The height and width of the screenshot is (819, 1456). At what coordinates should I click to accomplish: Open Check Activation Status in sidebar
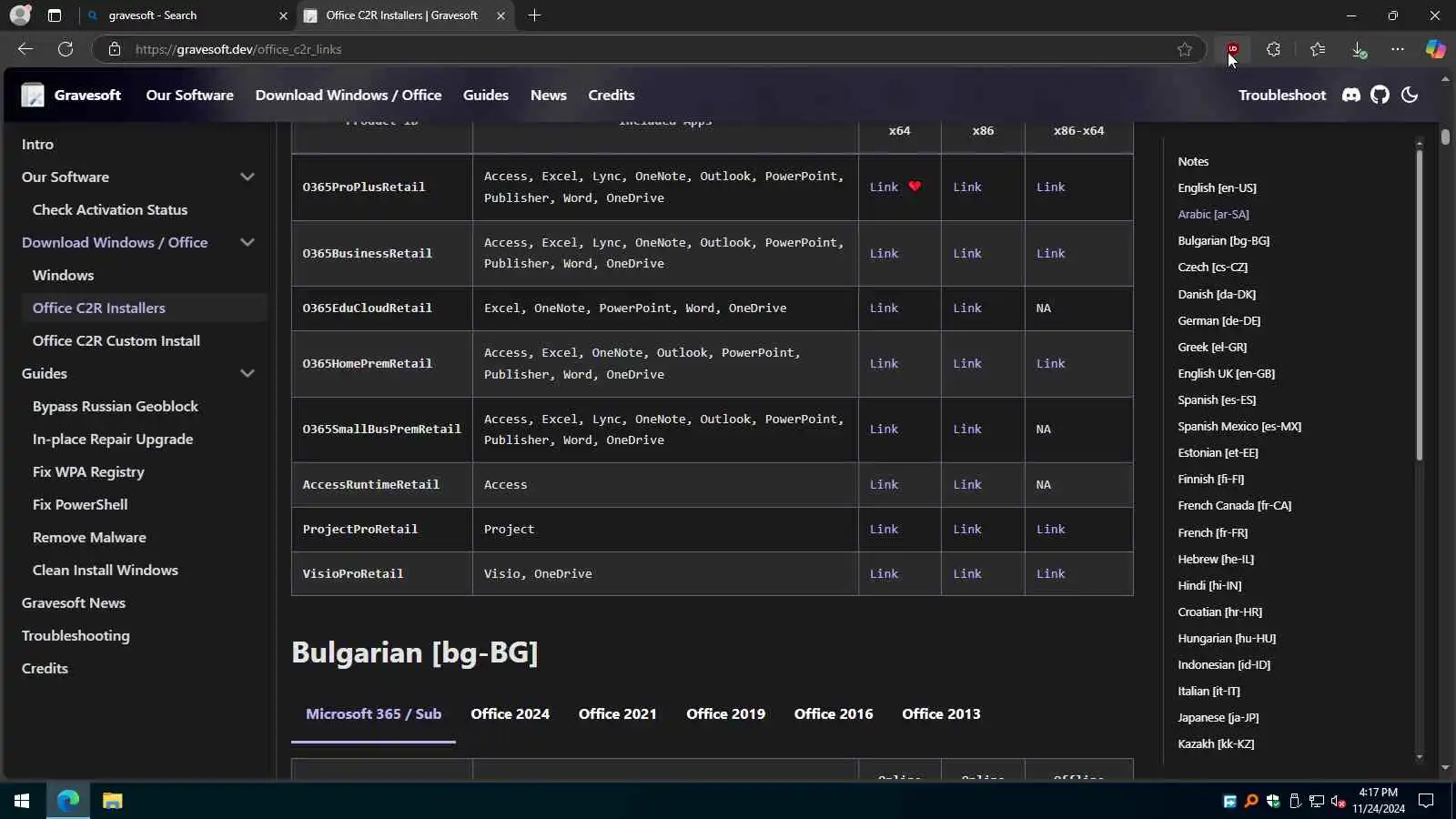[x=110, y=209]
